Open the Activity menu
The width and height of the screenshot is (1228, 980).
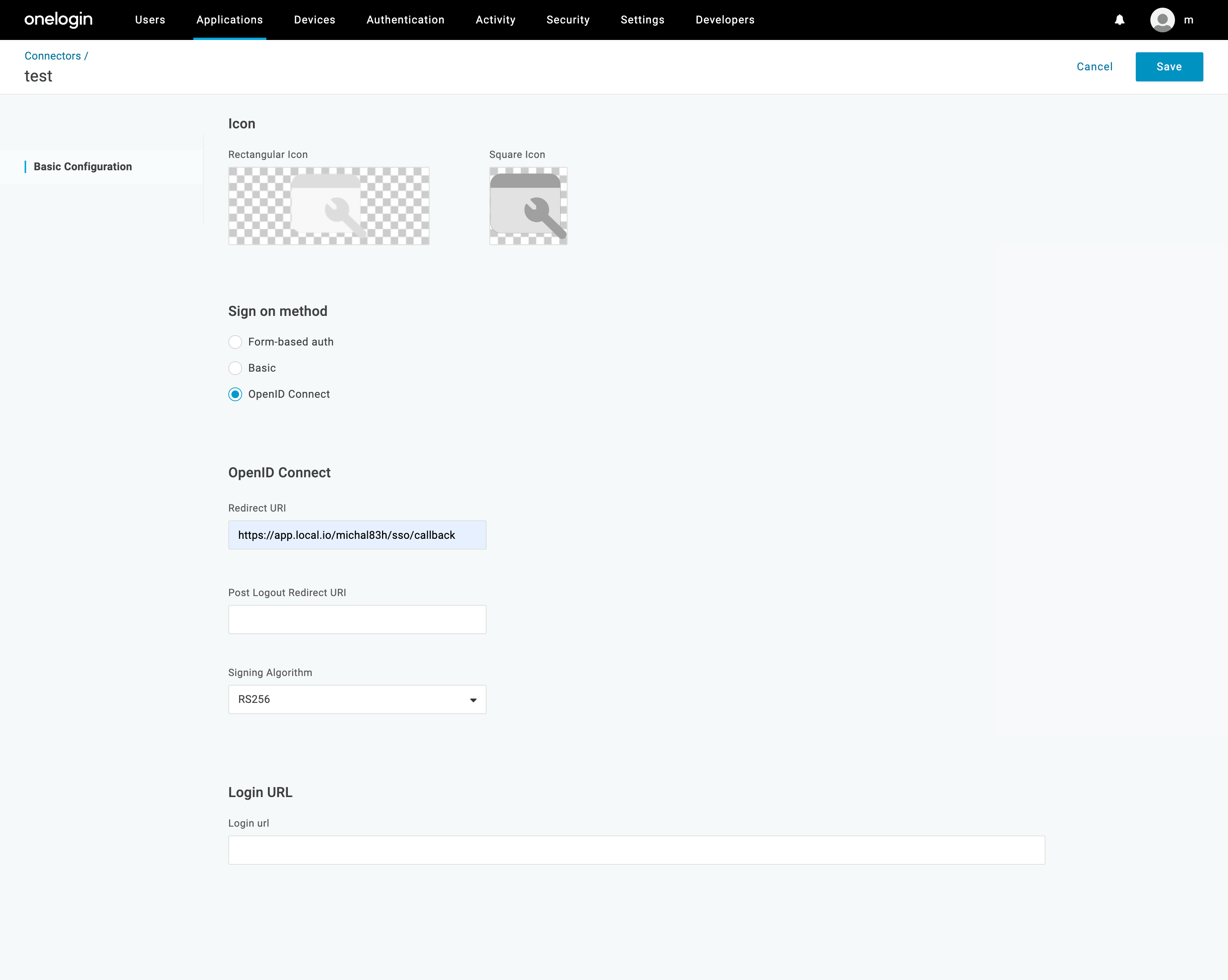[495, 20]
